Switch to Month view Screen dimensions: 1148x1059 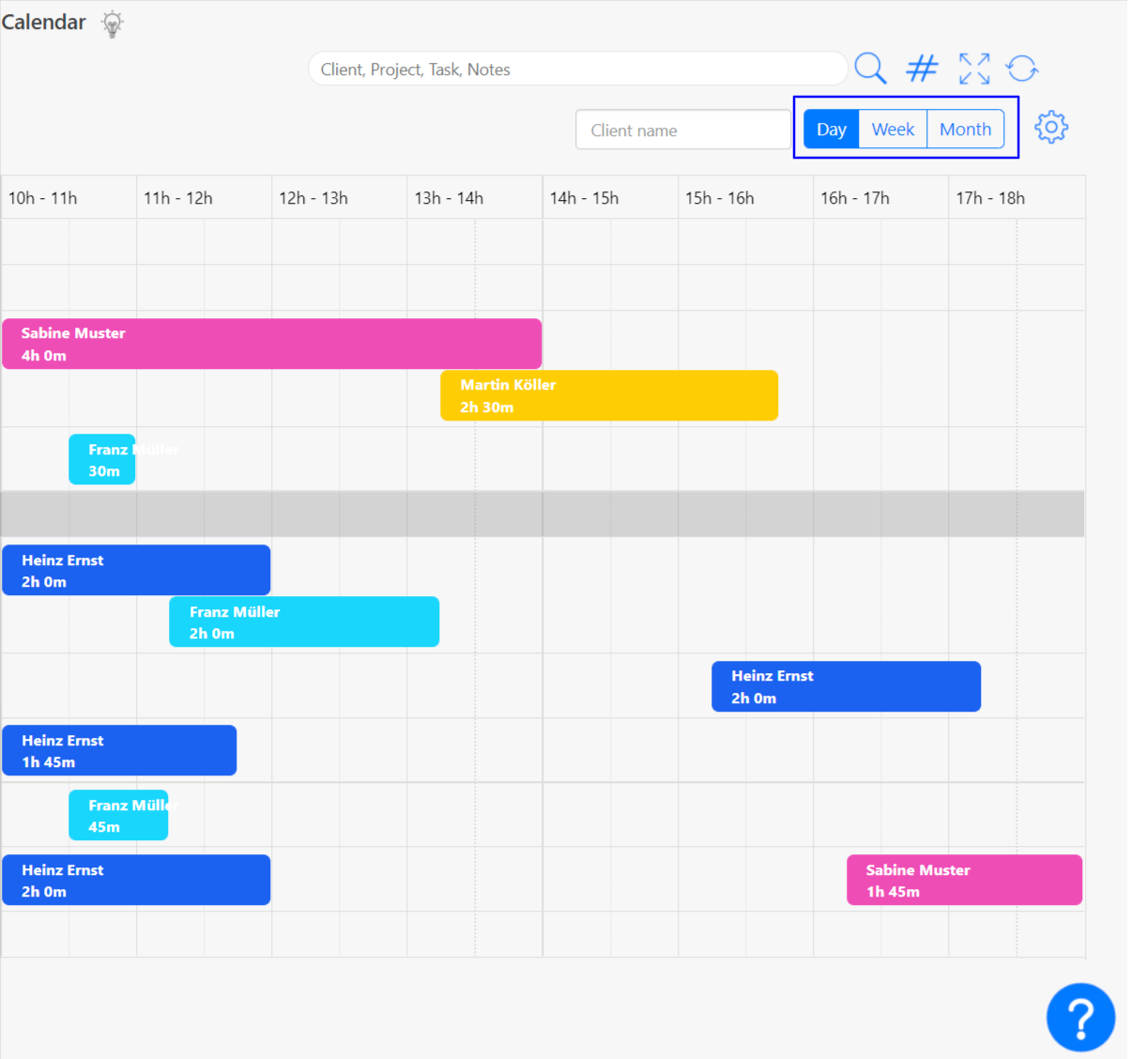tap(965, 129)
